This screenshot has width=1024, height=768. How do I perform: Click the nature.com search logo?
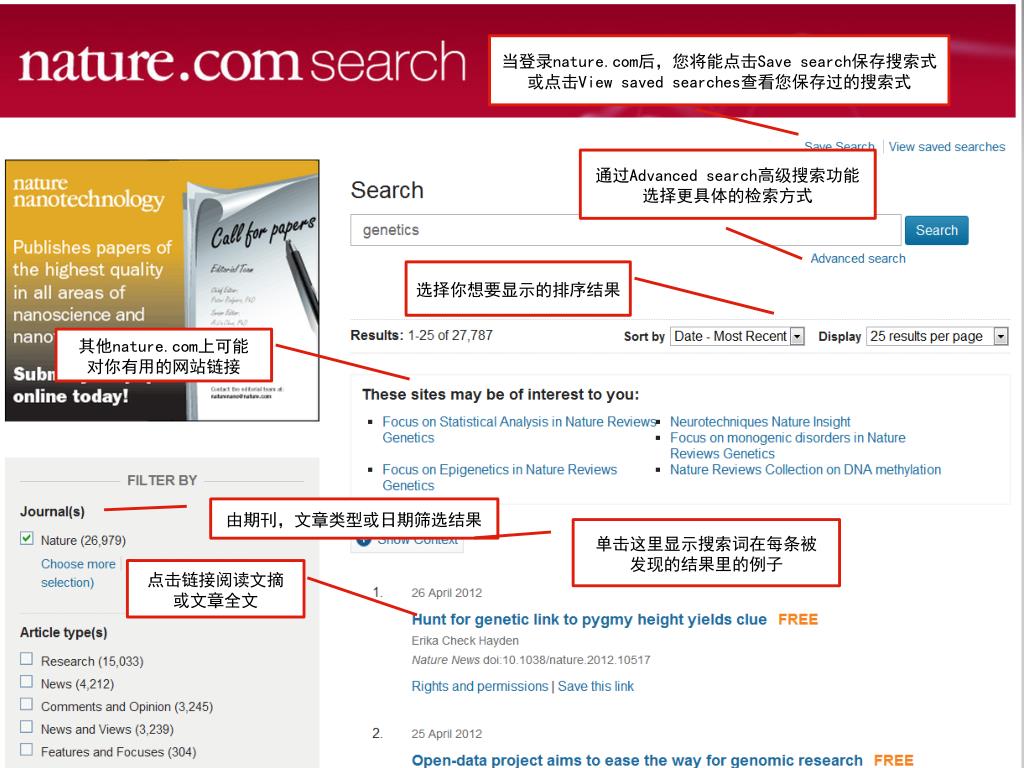point(242,63)
